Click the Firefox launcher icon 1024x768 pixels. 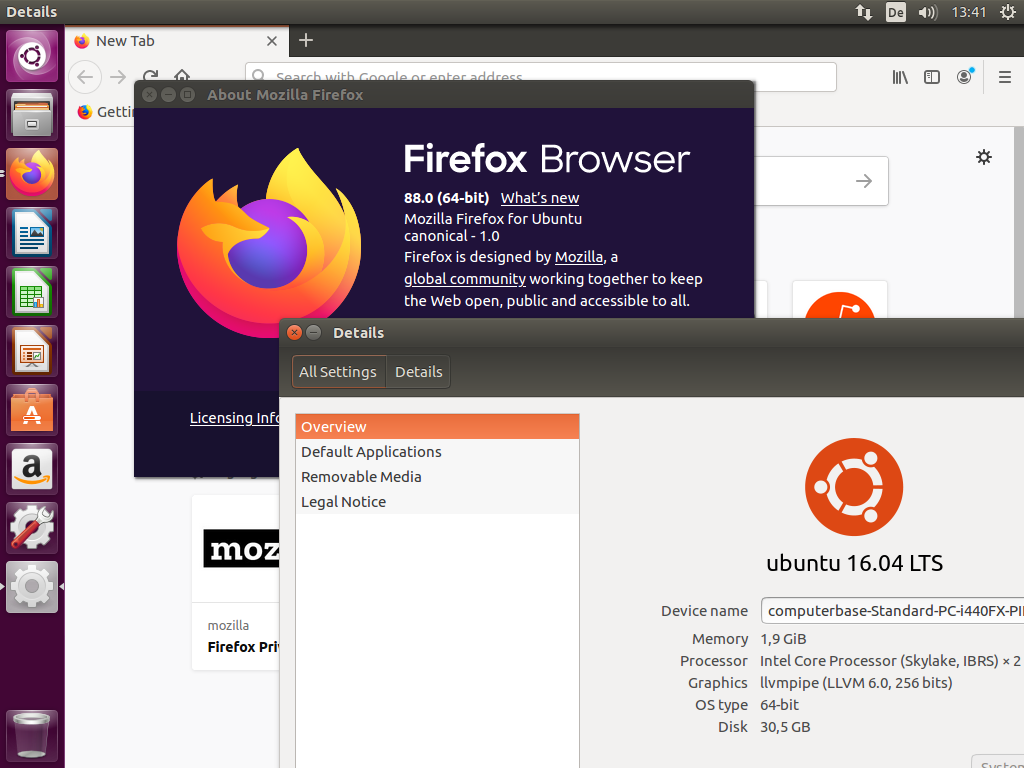click(x=32, y=174)
